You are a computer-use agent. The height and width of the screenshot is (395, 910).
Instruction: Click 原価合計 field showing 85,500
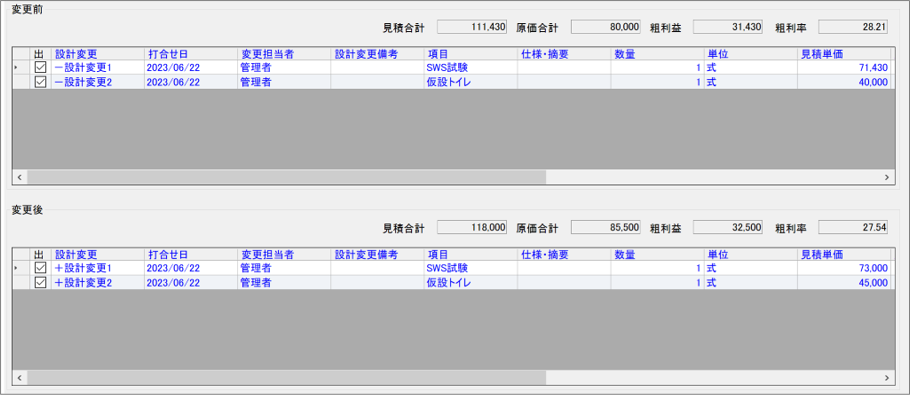coord(606,227)
